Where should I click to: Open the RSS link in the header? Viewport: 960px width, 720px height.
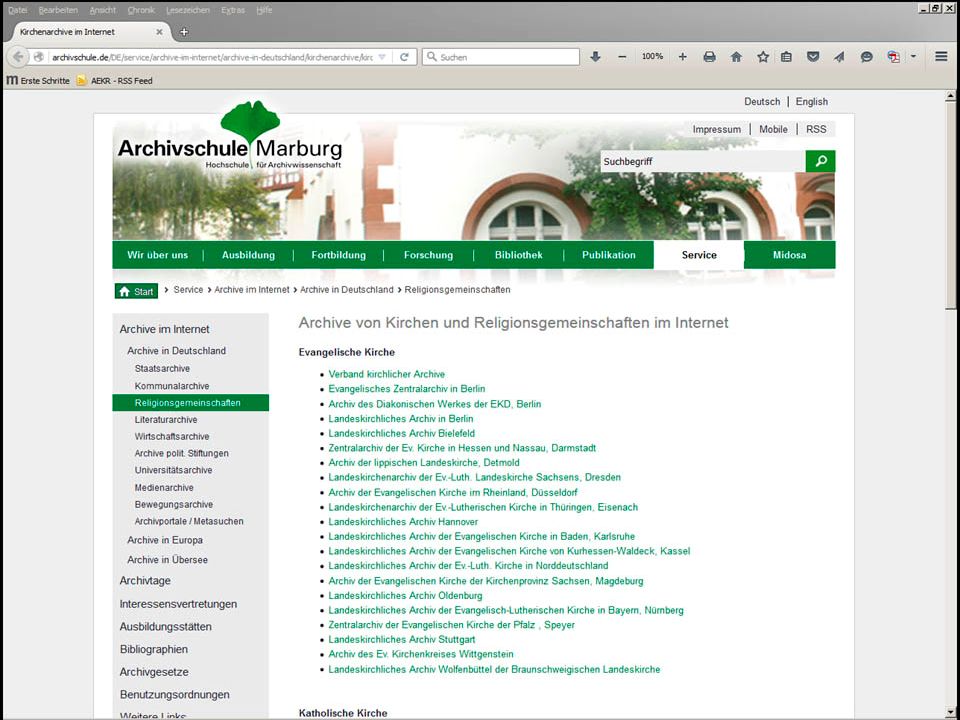(816, 129)
